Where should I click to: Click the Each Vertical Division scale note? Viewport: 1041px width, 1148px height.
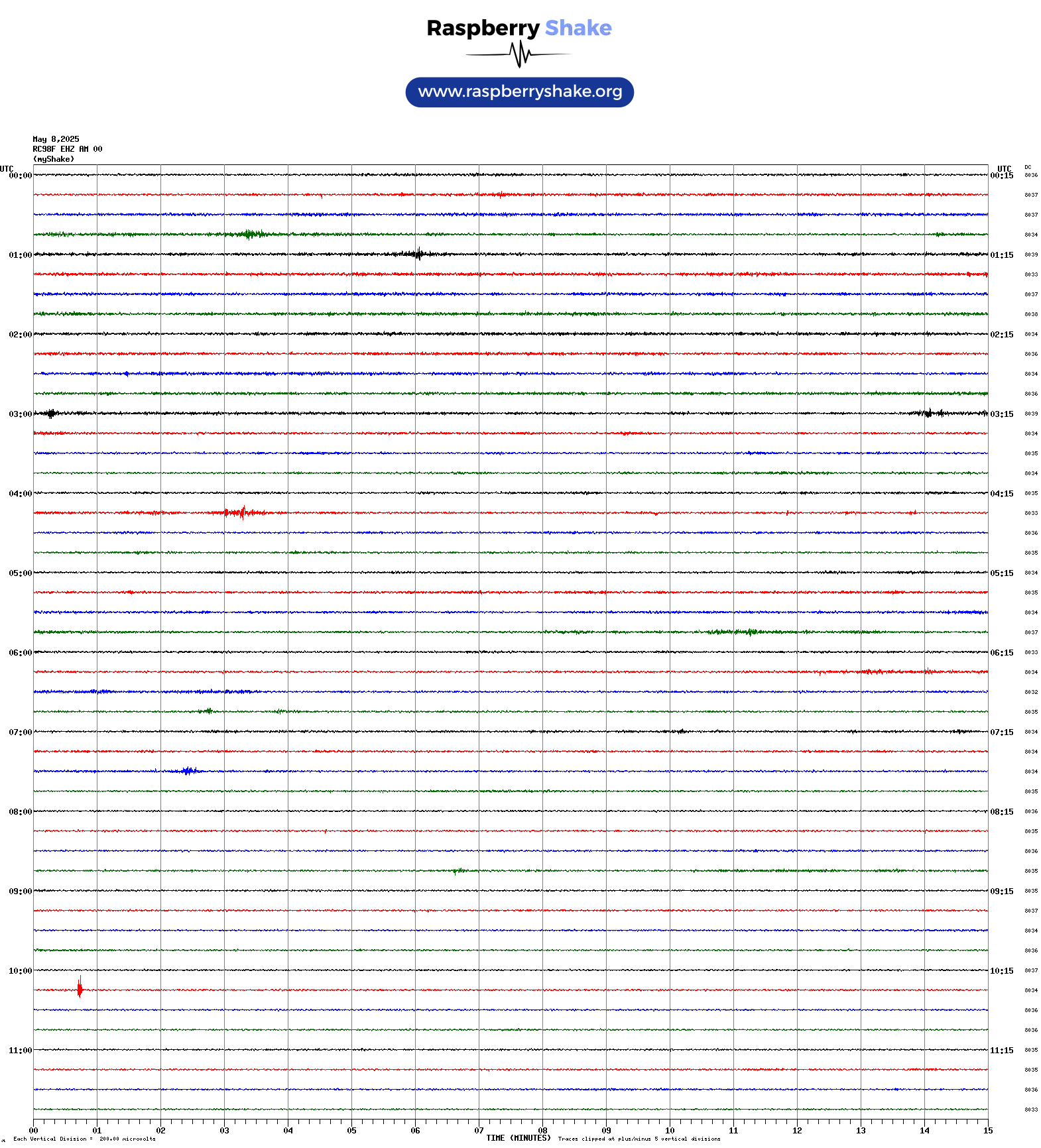coord(84,1139)
